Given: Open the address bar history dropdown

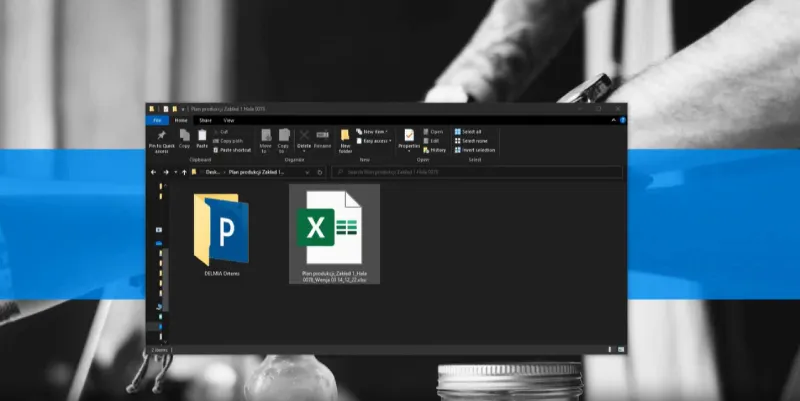Looking at the screenshot, I should click(x=307, y=172).
